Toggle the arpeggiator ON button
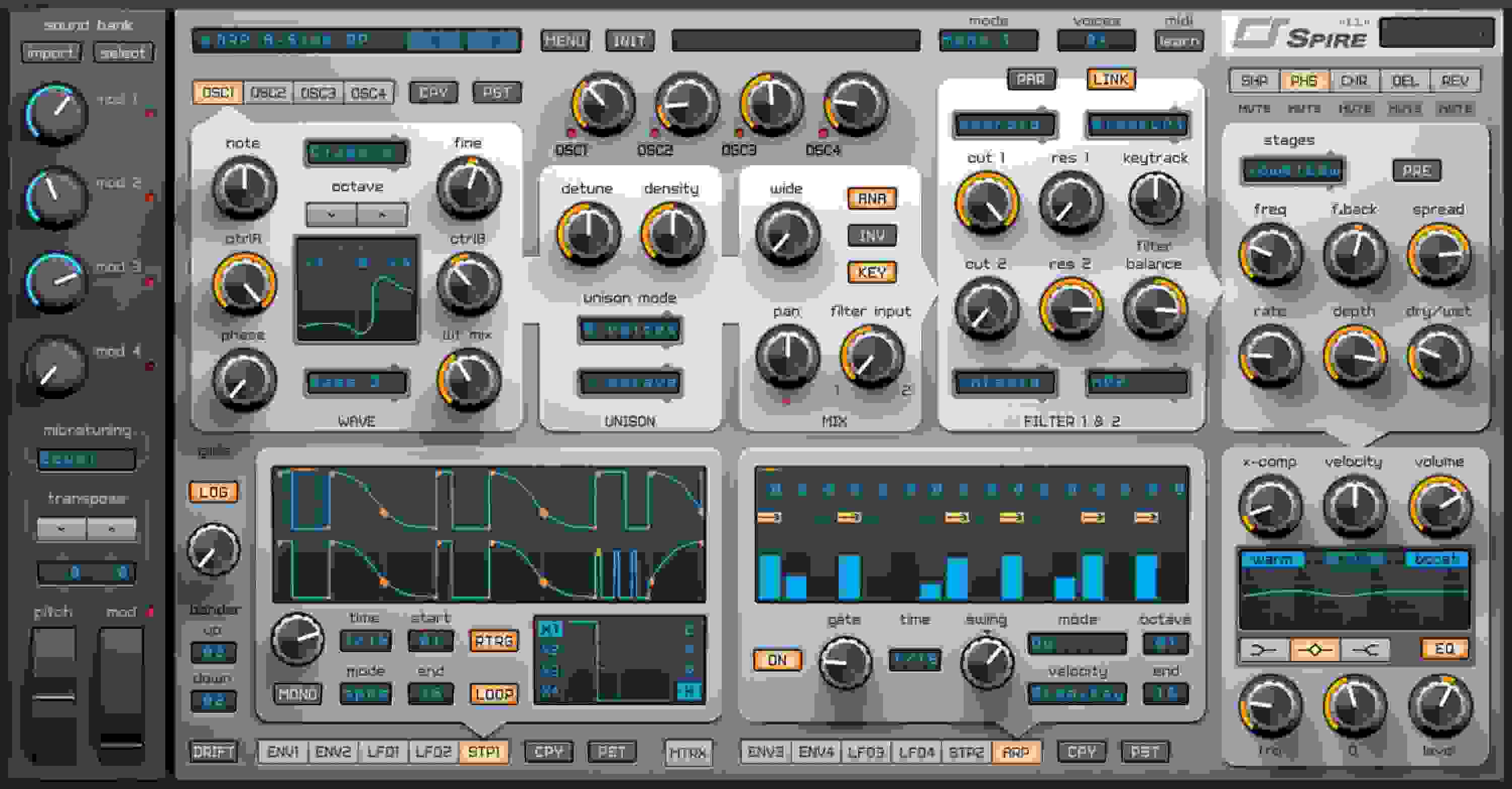 777,659
